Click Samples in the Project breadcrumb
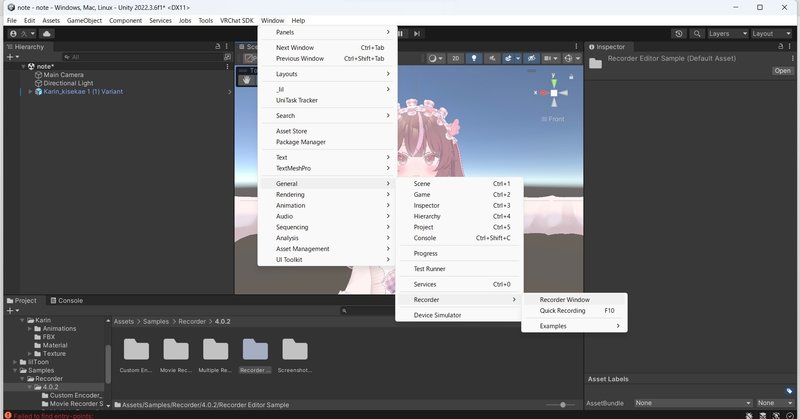Viewport: 800px width, 419px height. (156, 322)
